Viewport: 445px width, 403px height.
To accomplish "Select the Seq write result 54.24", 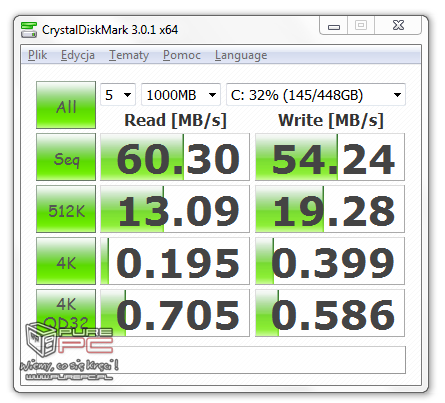I will [x=330, y=157].
